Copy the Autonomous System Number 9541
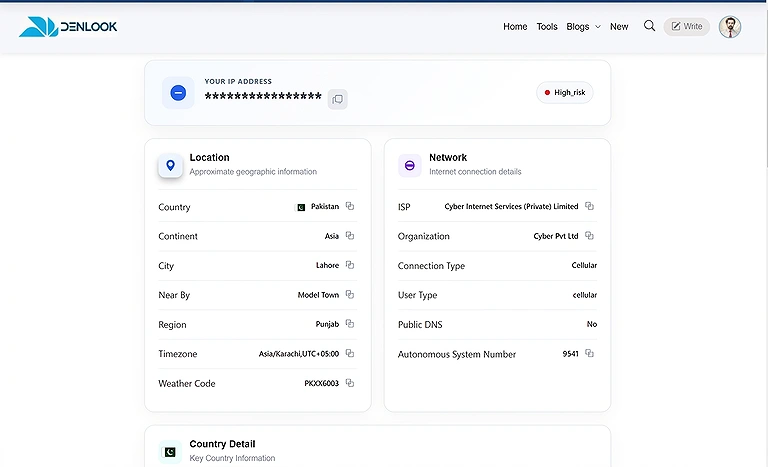Screen dimensions: 768x467 tap(589, 353)
